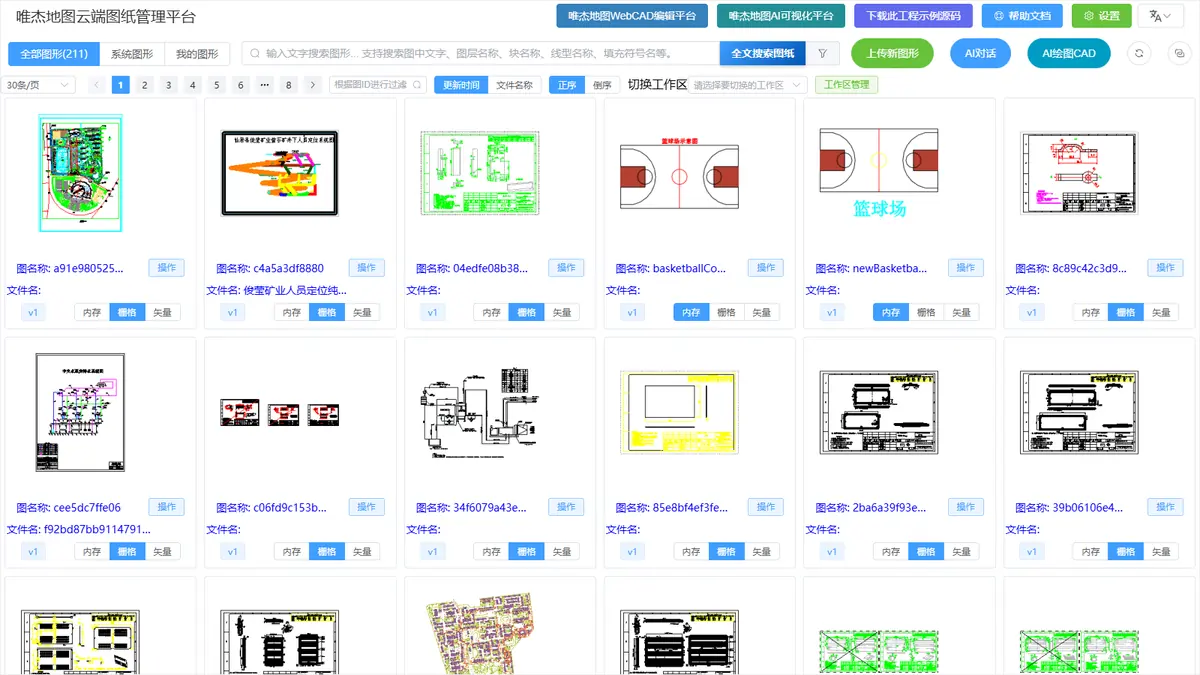Open 操作 menu for map c4a5a3df8880

click(x=366, y=268)
